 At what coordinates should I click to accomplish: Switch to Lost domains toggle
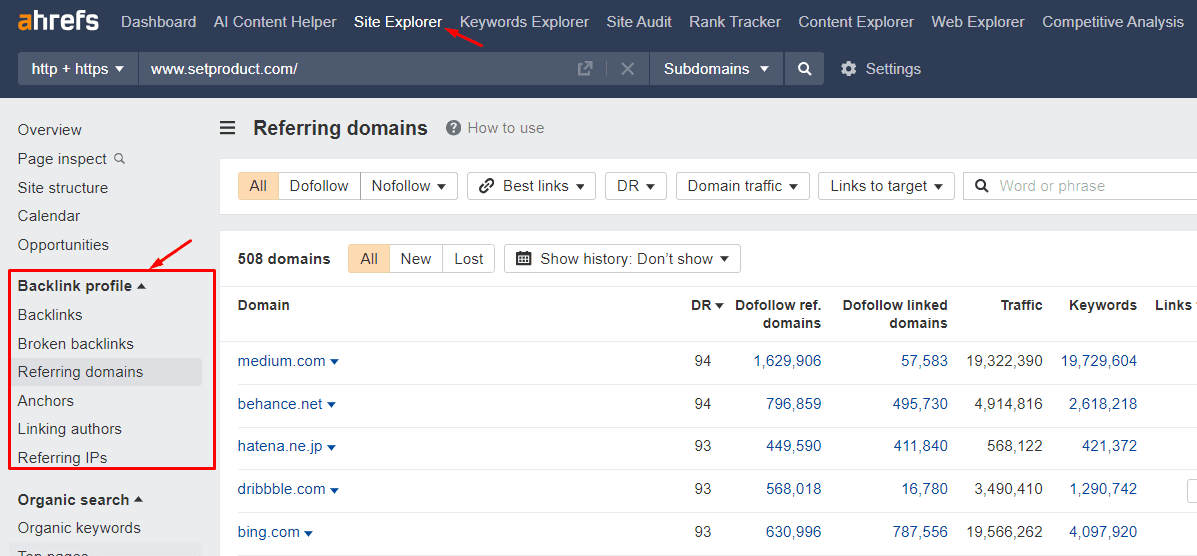[468, 258]
